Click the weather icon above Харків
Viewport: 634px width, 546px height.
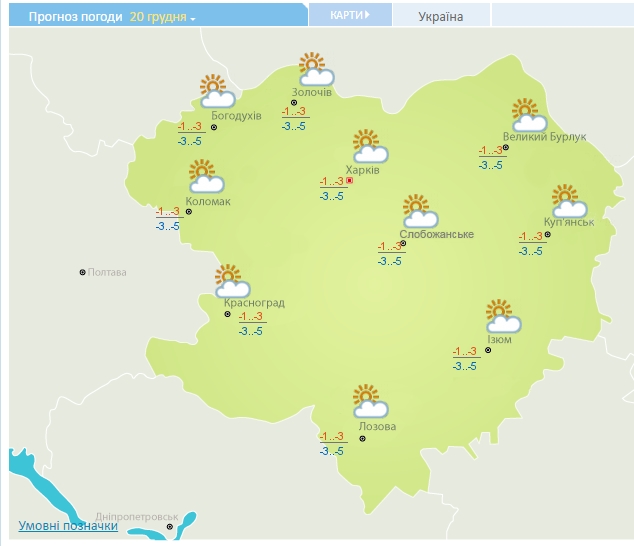370,146
